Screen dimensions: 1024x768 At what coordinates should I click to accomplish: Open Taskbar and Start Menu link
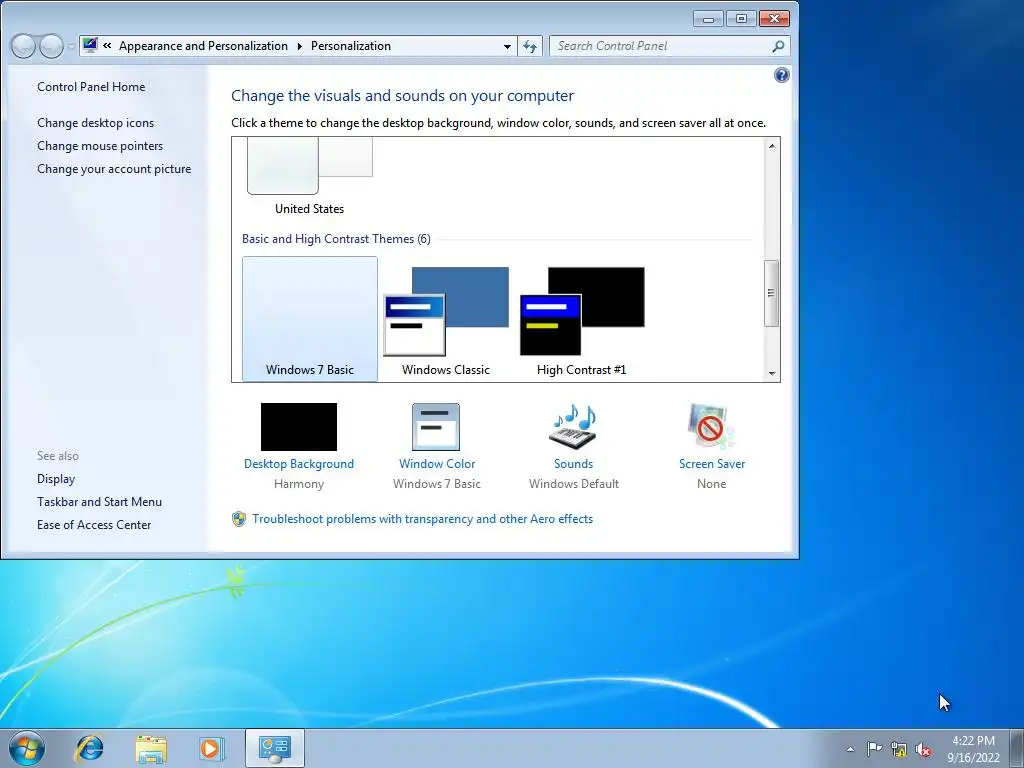coord(99,502)
